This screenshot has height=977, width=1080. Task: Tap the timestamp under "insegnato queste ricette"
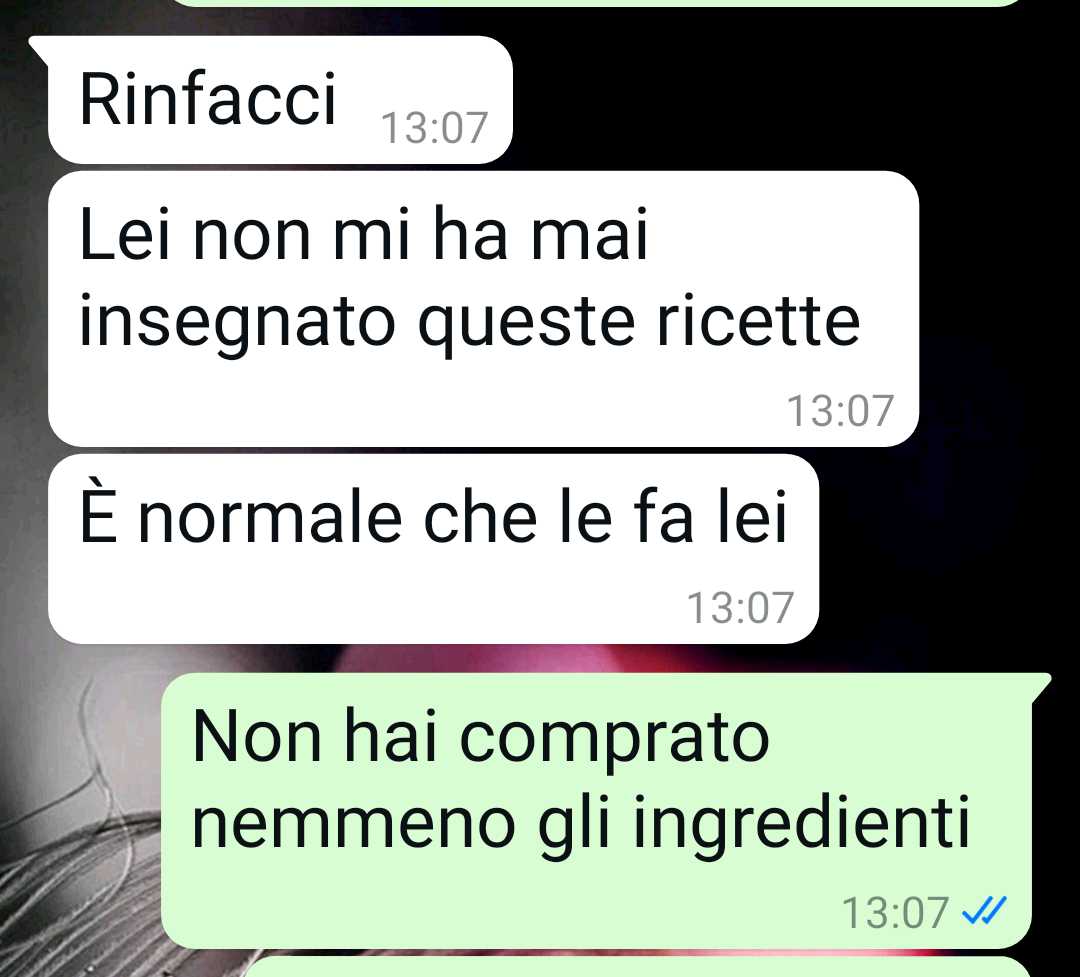tap(840, 411)
